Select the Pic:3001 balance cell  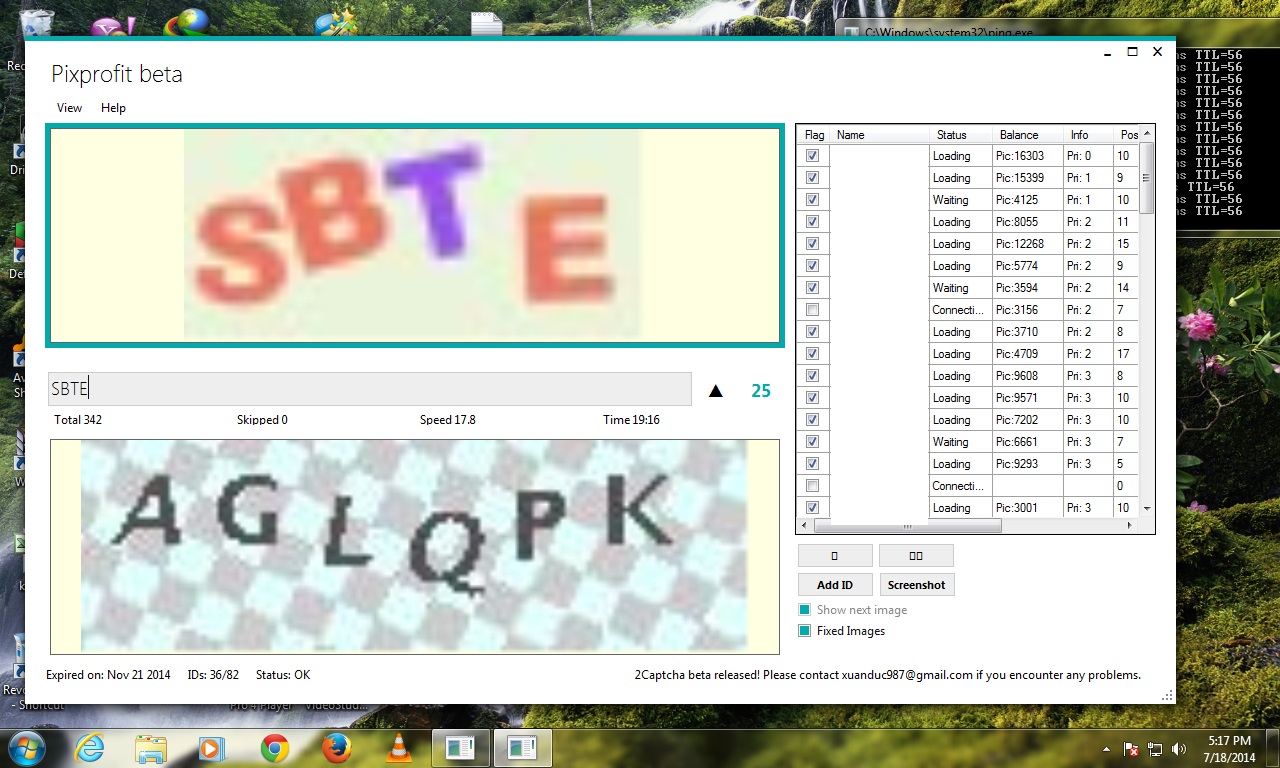tap(1028, 508)
